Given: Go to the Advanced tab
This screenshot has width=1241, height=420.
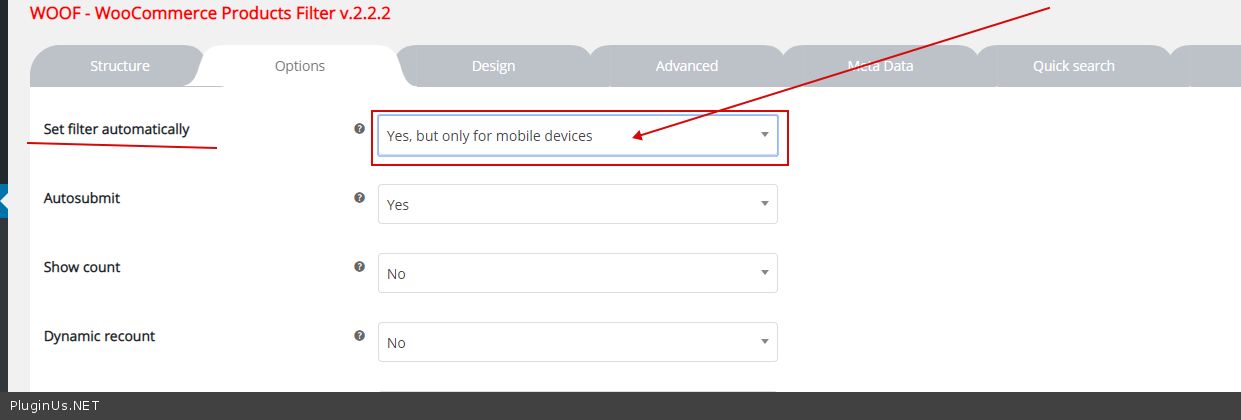Looking at the screenshot, I should (x=687, y=66).
